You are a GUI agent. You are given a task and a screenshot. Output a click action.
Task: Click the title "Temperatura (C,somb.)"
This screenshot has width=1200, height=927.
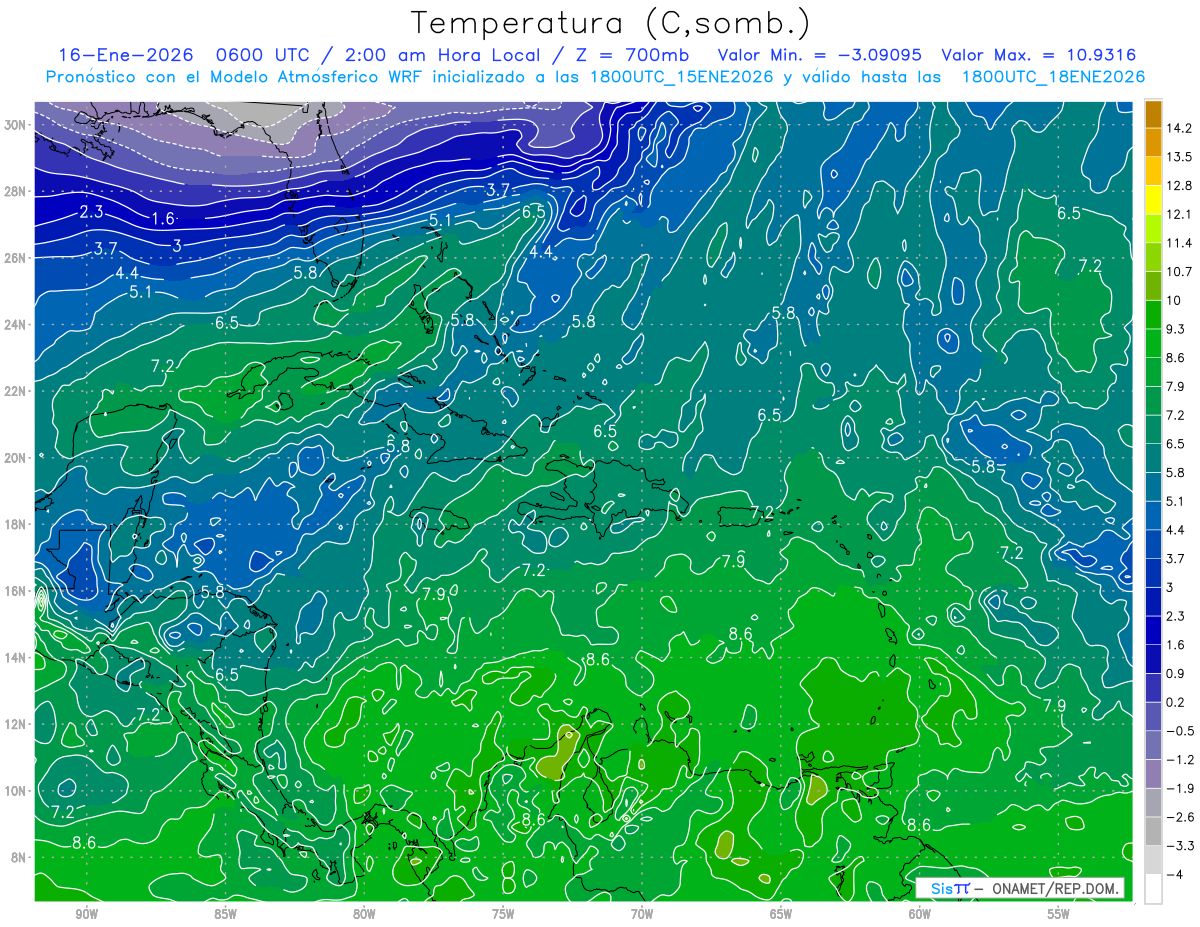611,24
